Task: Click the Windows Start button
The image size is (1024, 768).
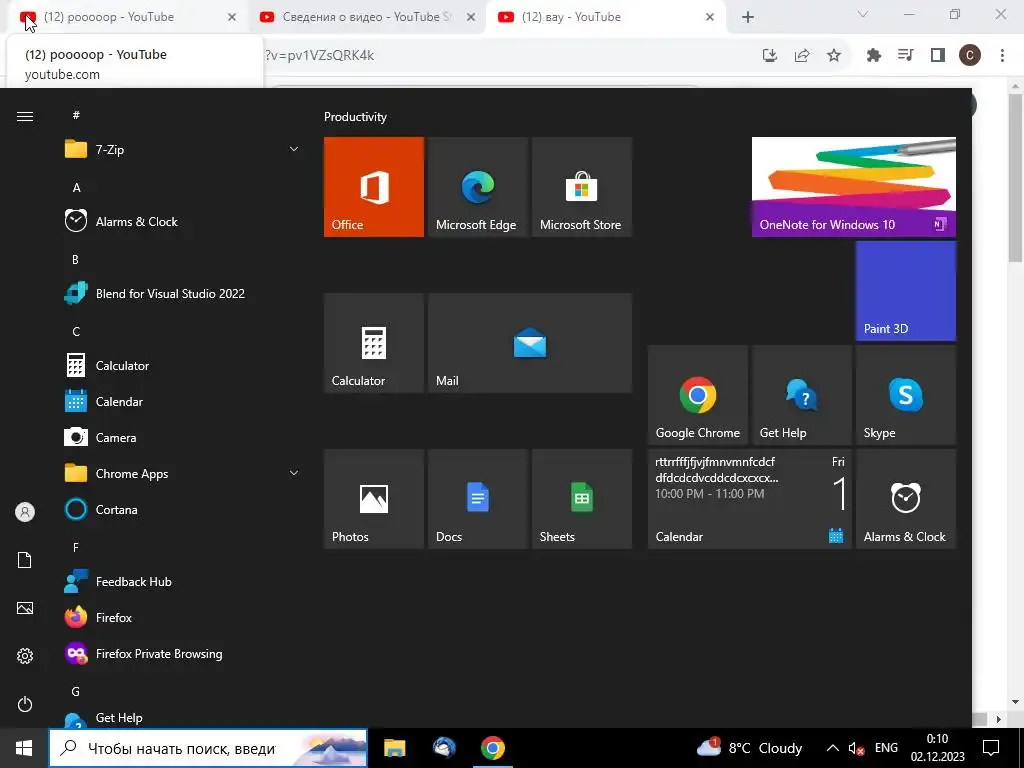Action: [24, 748]
